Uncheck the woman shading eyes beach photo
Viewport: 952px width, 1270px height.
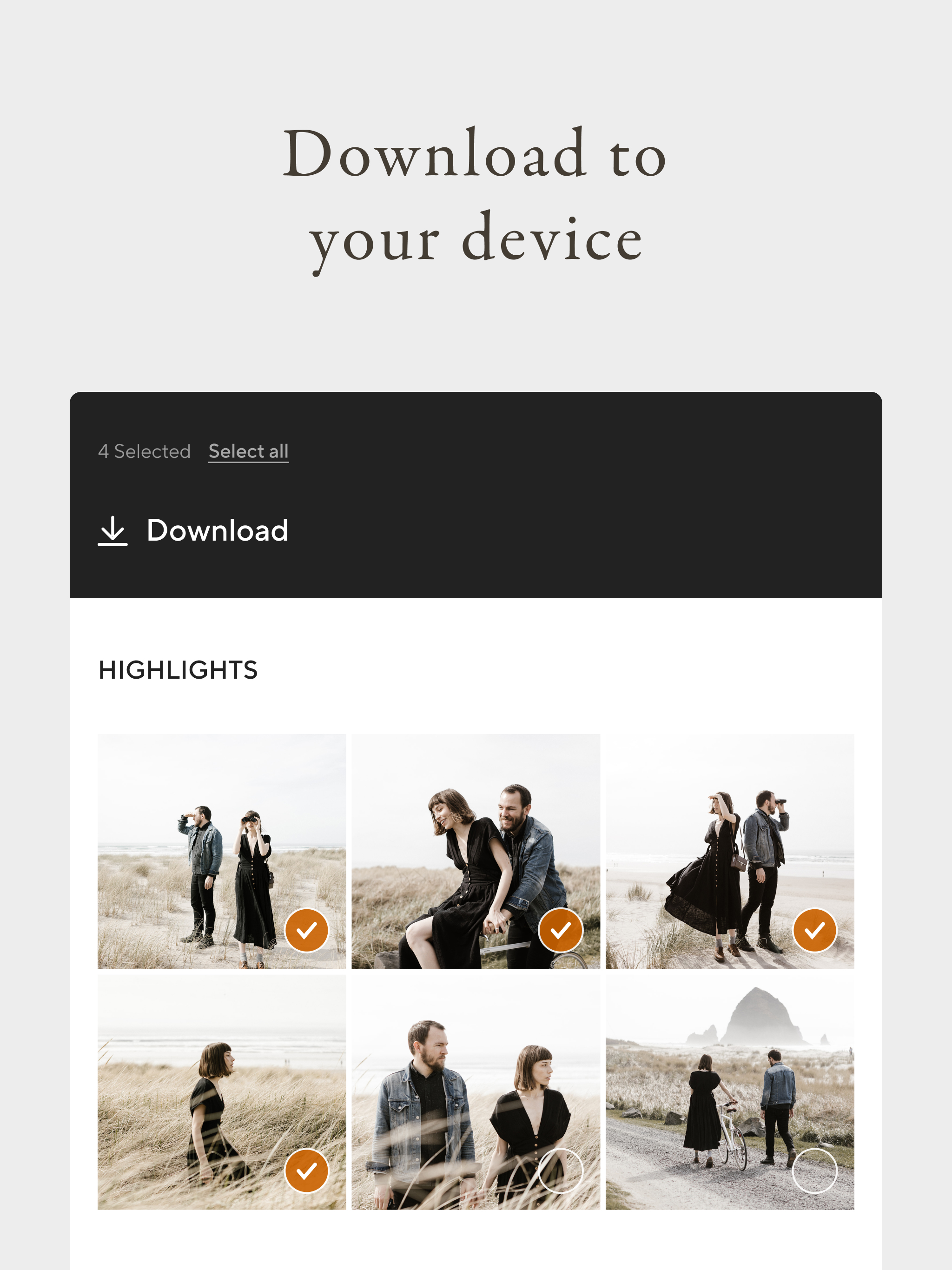[x=815, y=930]
